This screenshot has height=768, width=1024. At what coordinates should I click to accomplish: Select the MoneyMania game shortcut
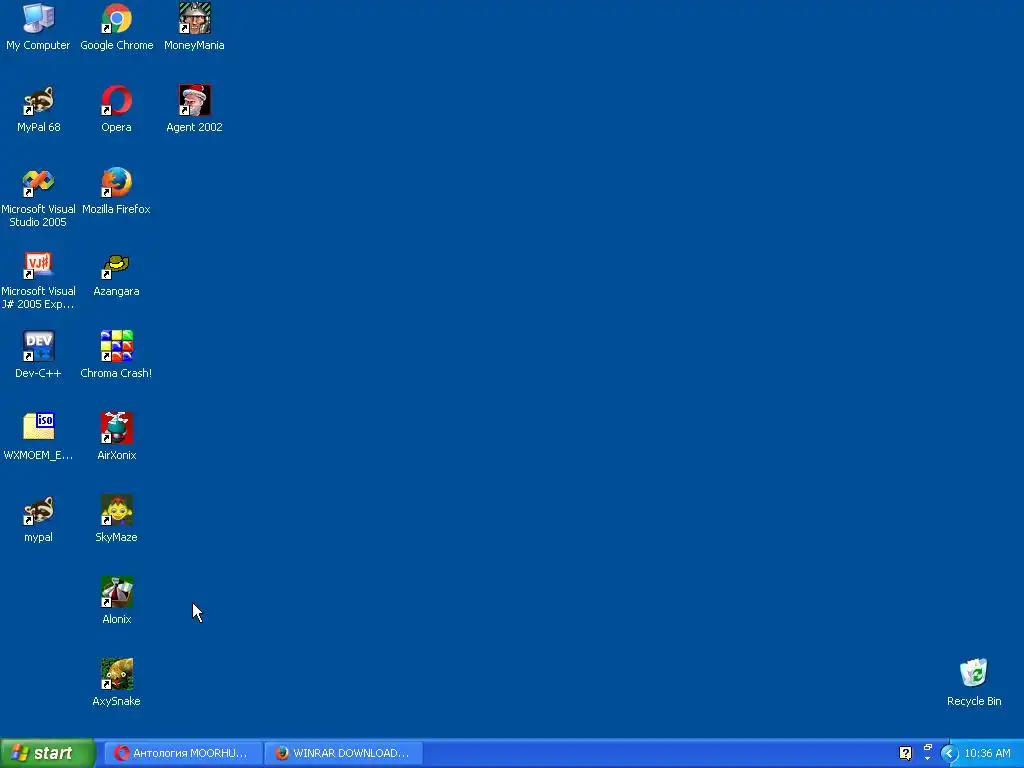tap(194, 27)
